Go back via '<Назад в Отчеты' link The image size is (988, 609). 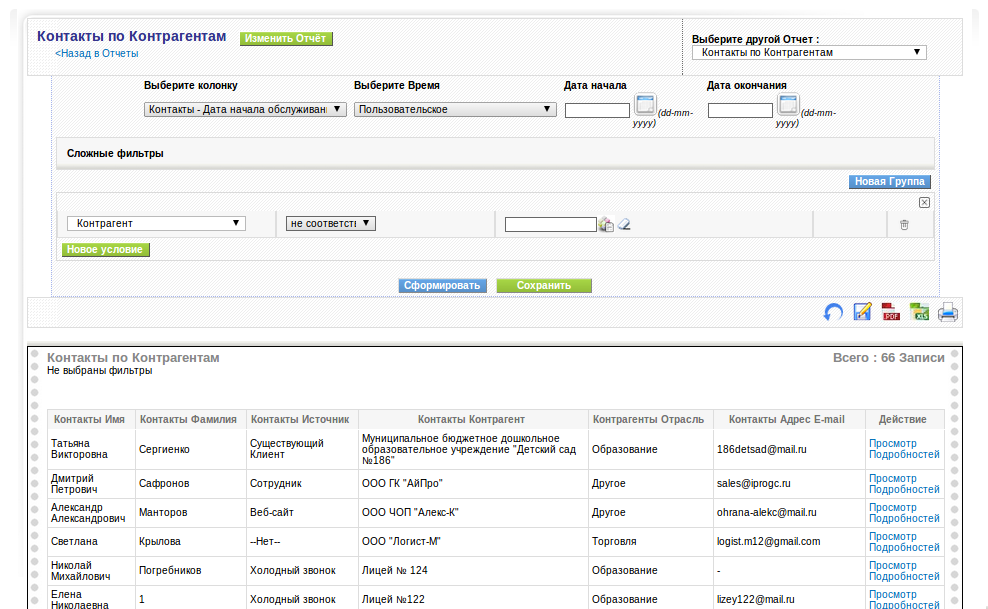(x=96, y=54)
